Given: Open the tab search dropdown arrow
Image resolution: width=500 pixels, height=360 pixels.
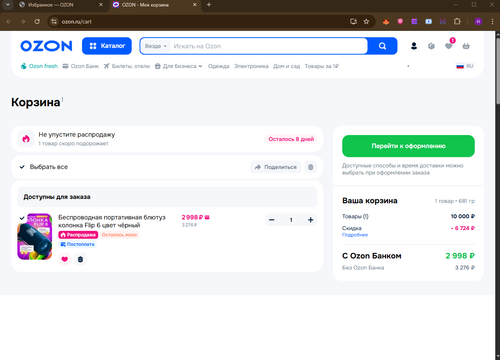Looking at the screenshot, I should pyautogui.click(x=7, y=5).
